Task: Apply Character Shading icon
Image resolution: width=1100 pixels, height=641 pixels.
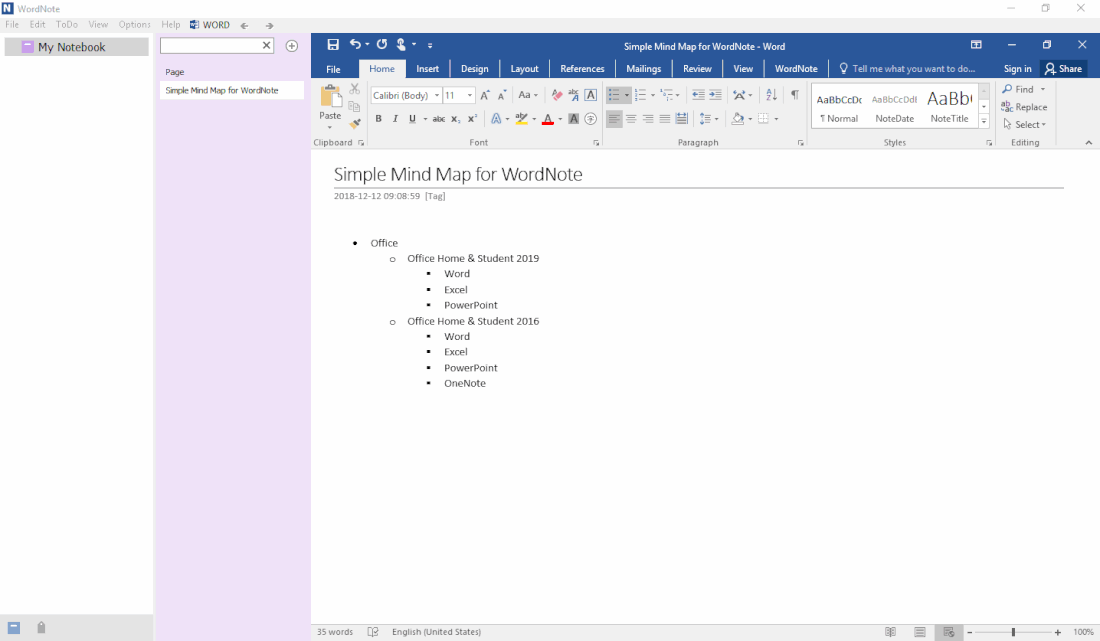Action: coord(574,119)
